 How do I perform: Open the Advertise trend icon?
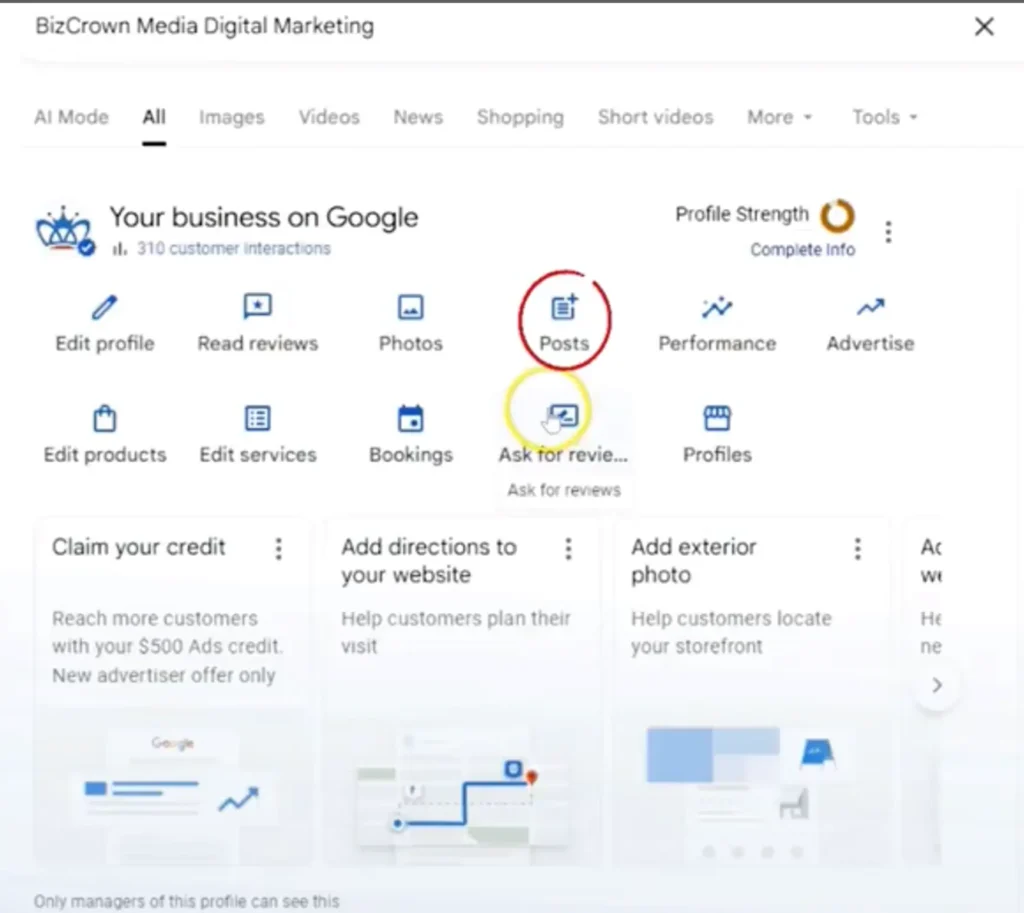click(870, 307)
